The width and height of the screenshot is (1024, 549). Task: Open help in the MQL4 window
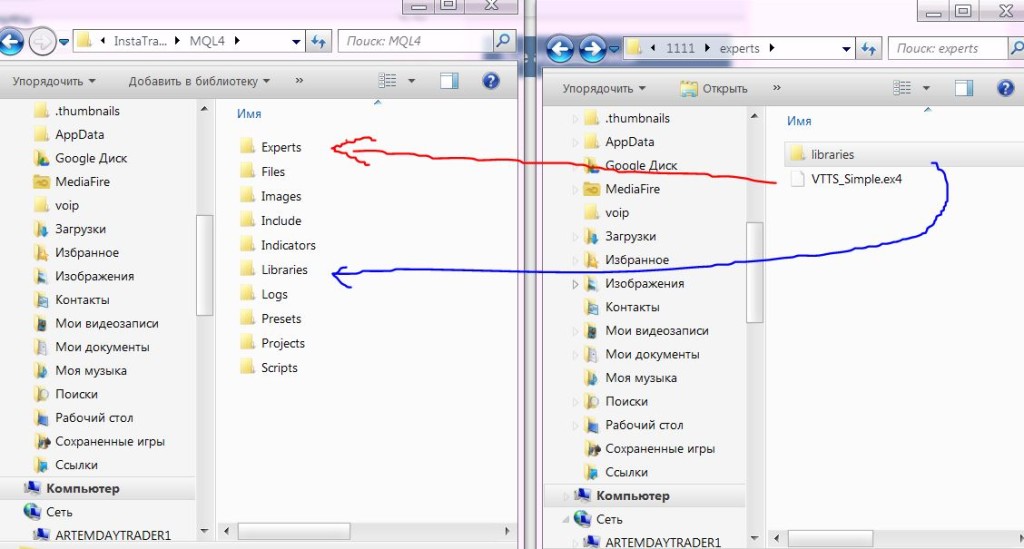(490, 81)
